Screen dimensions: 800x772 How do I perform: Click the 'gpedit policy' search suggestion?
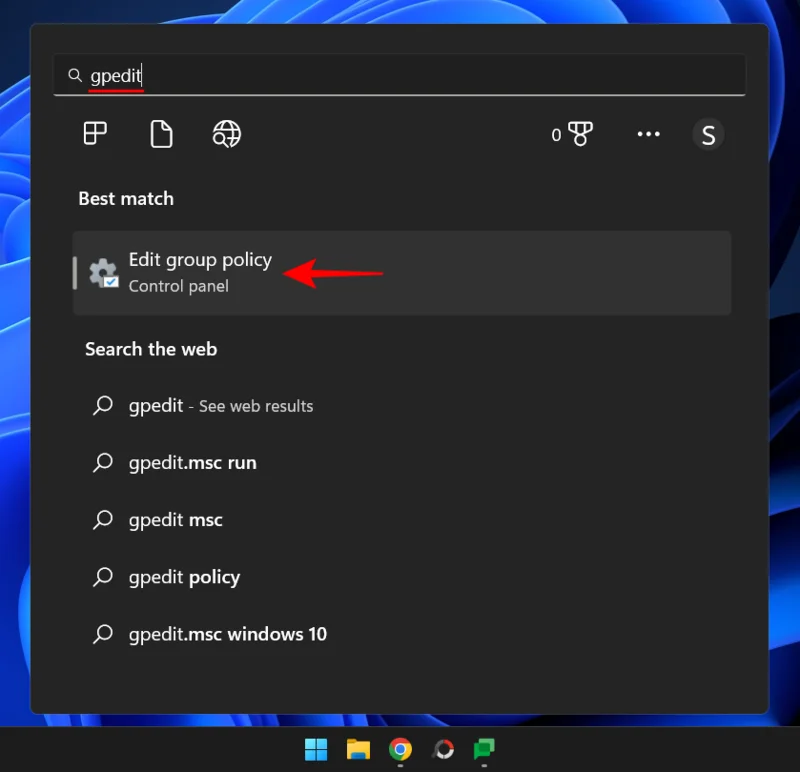(185, 576)
